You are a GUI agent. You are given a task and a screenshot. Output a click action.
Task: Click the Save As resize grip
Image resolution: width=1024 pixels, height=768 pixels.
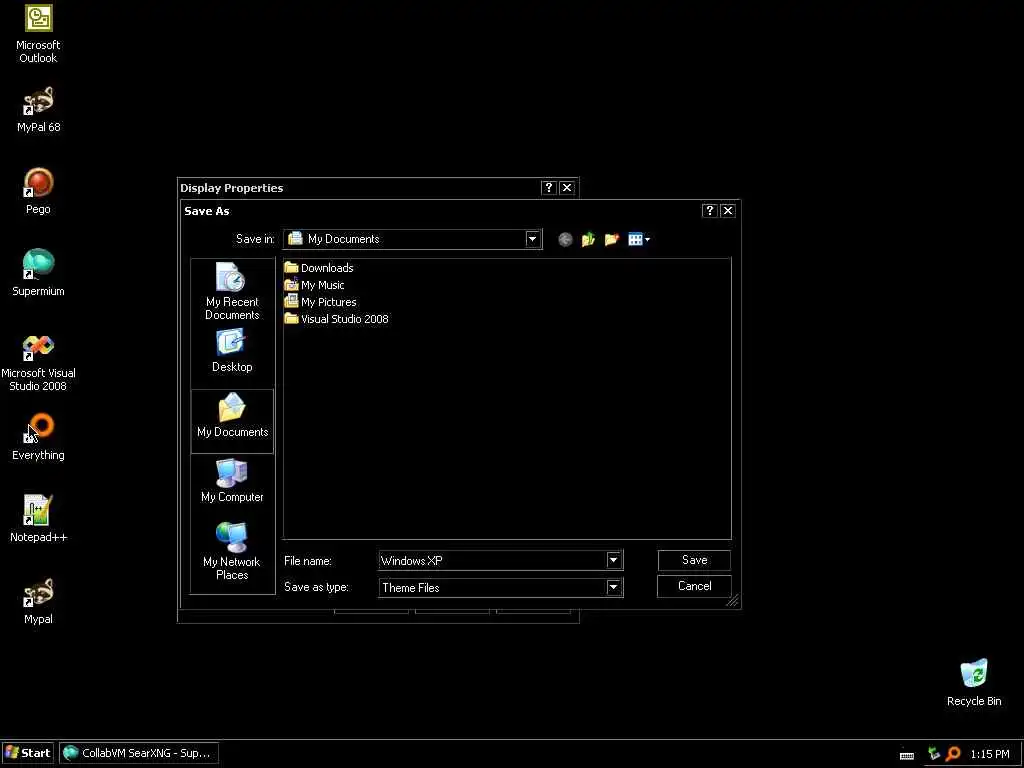733,601
